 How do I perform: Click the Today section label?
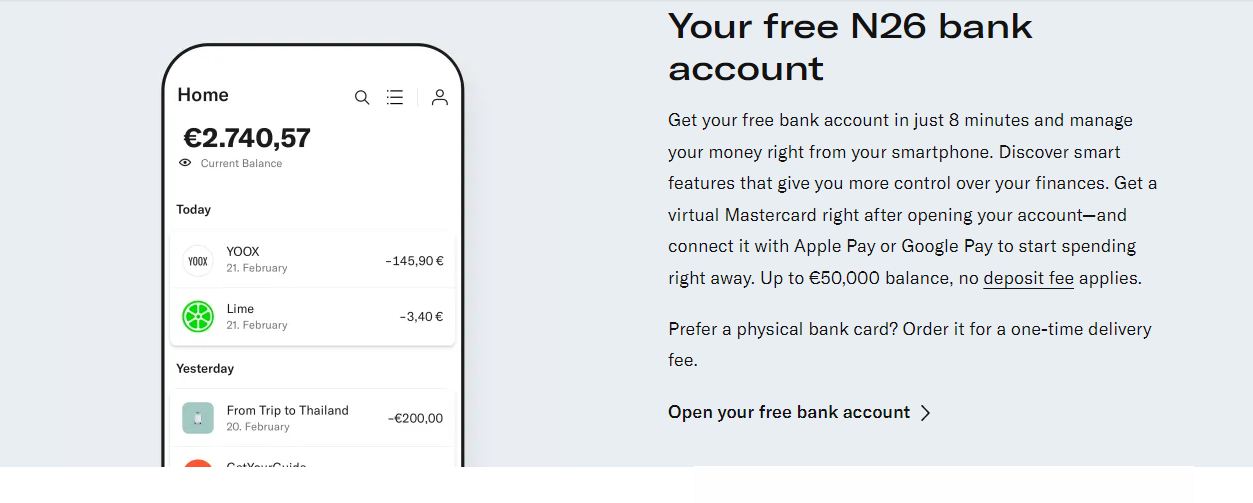tap(193, 209)
